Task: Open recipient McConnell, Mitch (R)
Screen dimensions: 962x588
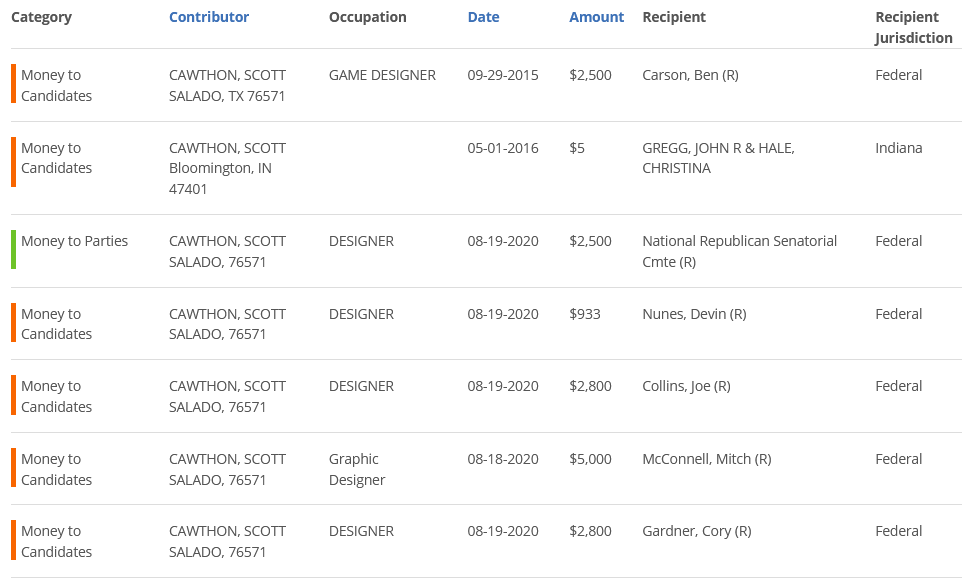Action: point(706,459)
